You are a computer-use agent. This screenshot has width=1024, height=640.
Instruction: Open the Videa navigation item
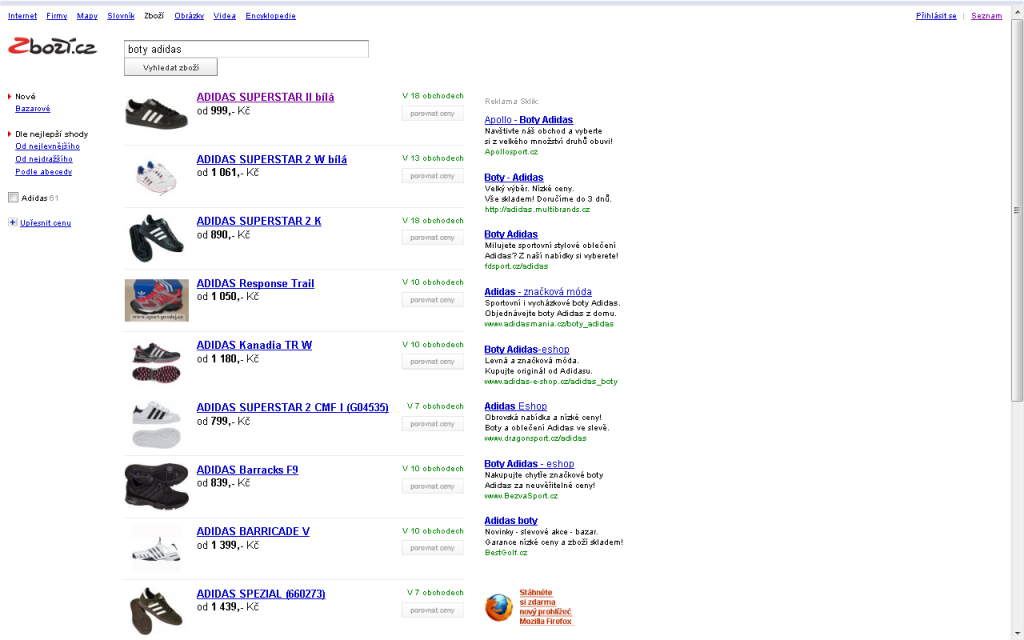click(225, 16)
